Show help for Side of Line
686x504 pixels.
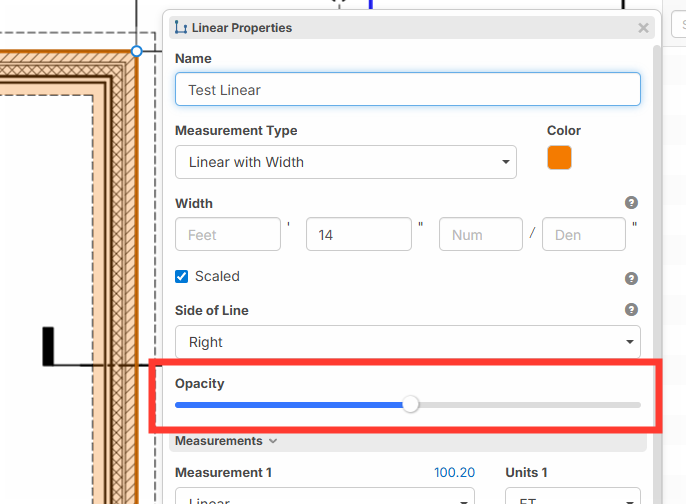tap(631, 310)
